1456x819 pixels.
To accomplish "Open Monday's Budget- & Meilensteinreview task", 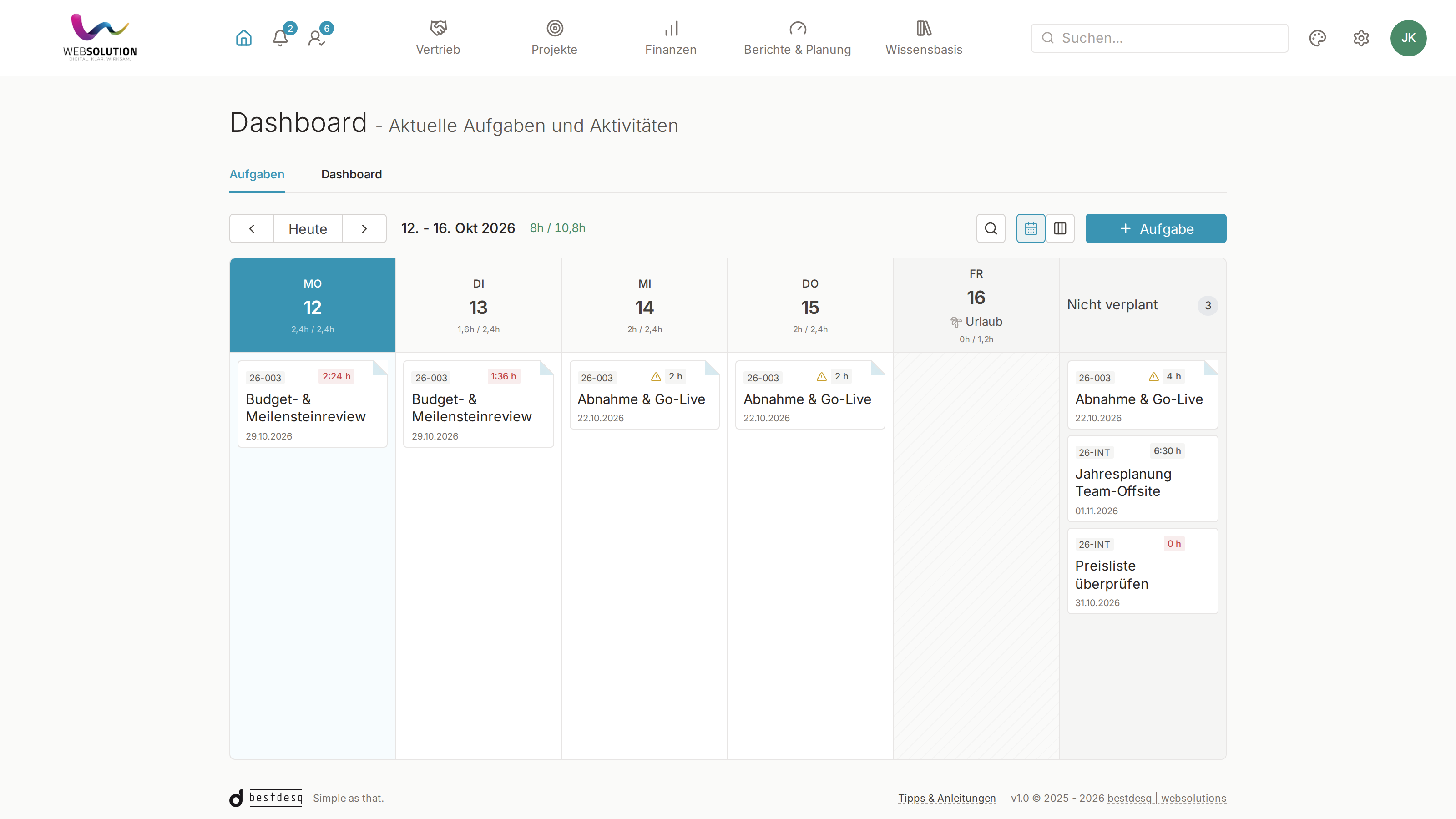I will click(x=313, y=404).
